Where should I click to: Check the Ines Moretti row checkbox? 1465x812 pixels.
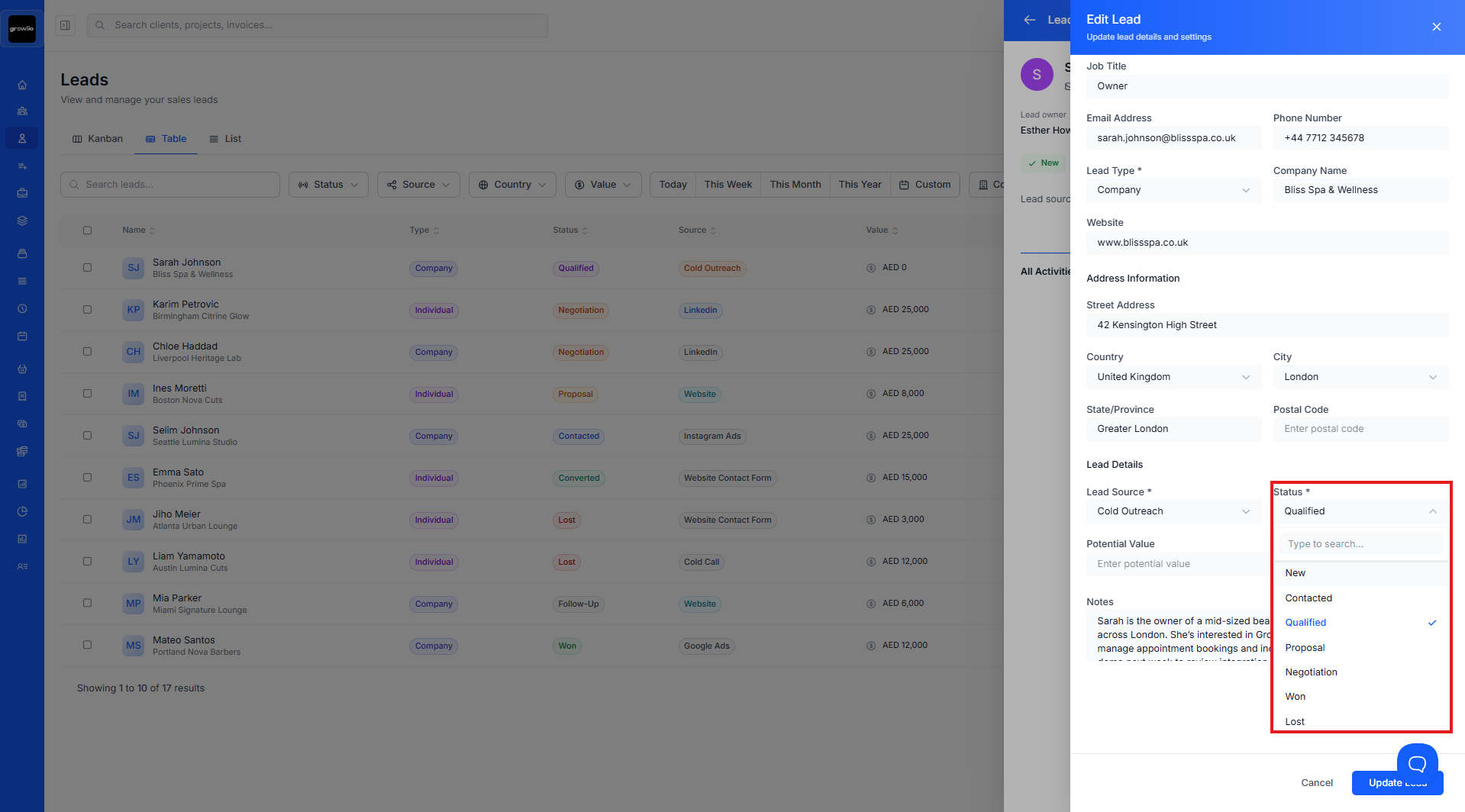click(87, 394)
